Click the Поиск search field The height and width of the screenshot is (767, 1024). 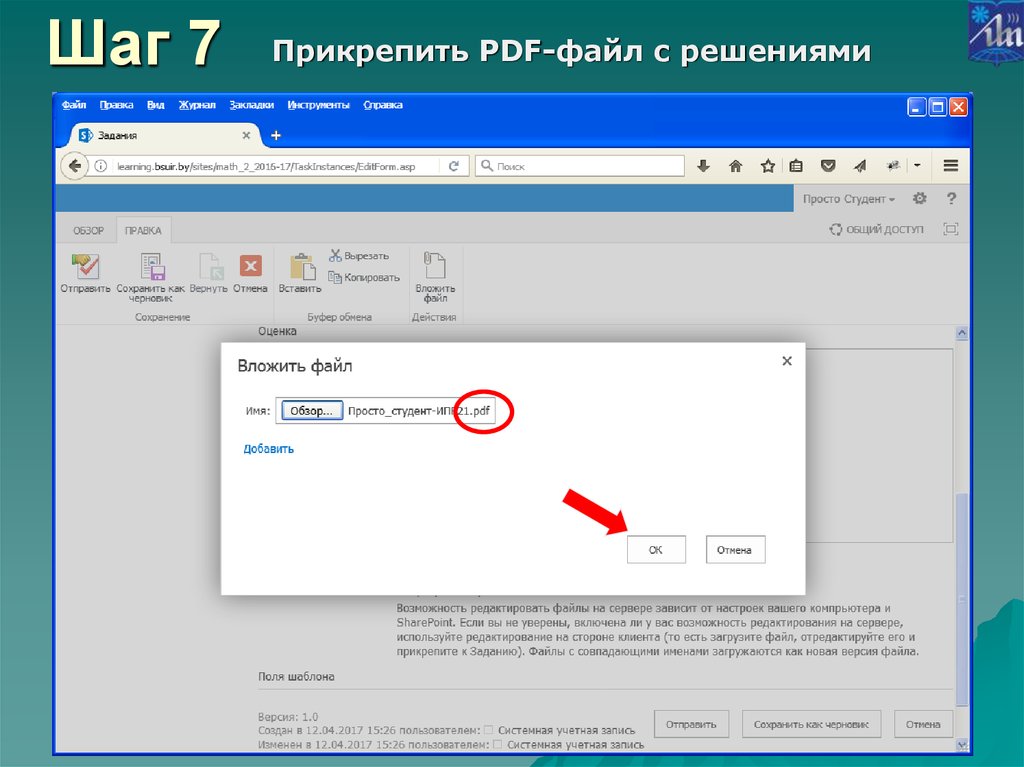[580, 166]
